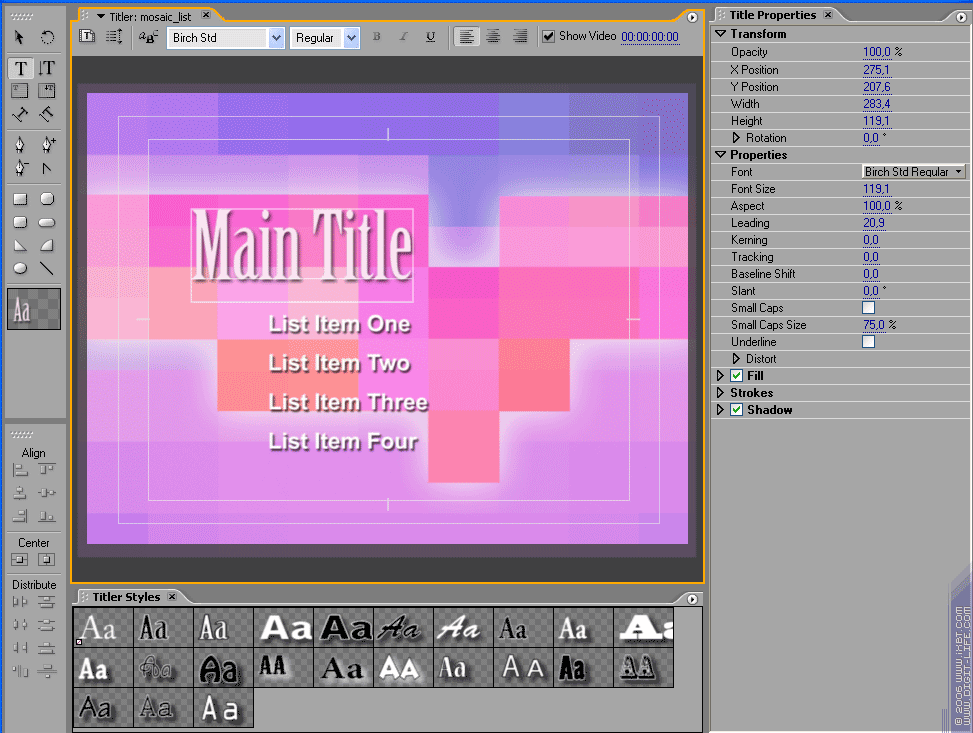Select the Clipped Corner Rectangle tool

coord(47,199)
